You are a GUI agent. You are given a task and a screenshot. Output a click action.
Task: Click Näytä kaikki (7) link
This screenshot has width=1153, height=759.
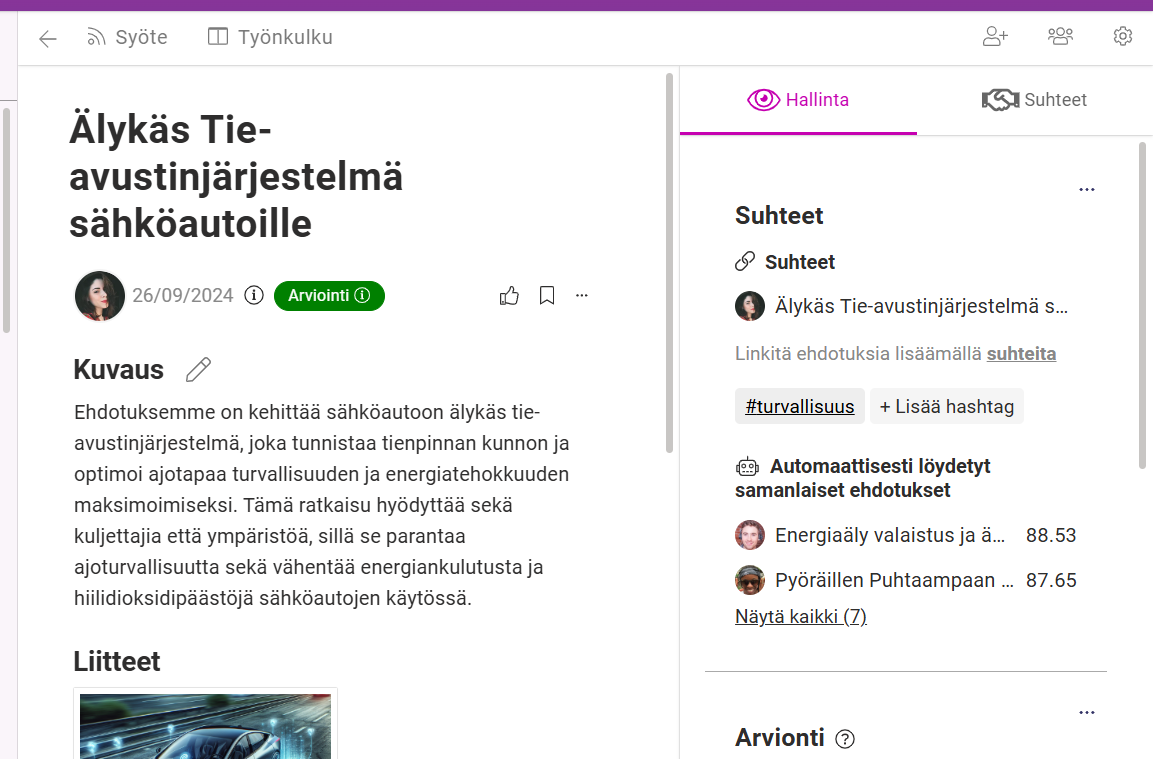801,616
